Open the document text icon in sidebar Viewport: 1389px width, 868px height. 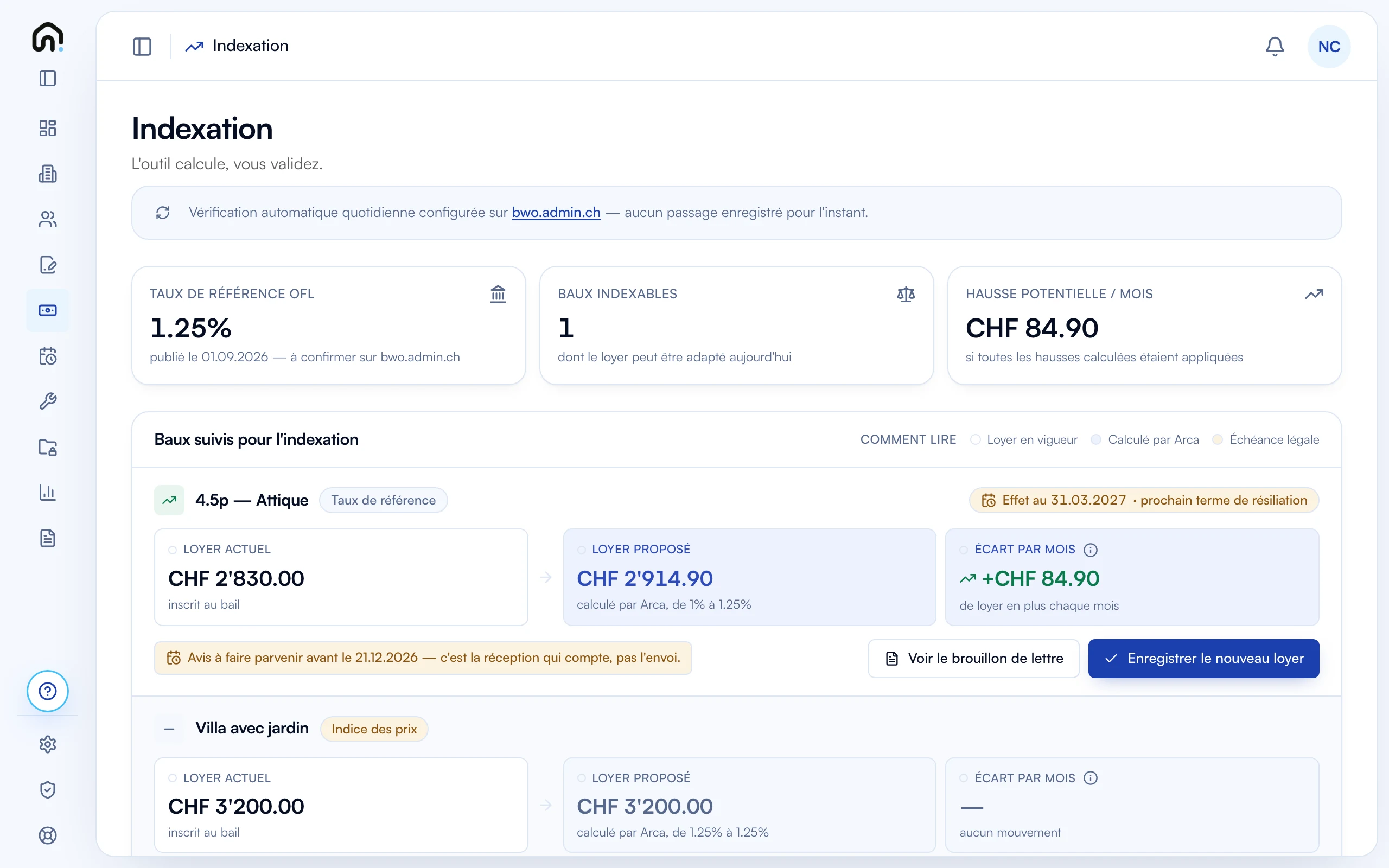click(x=48, y=539)
